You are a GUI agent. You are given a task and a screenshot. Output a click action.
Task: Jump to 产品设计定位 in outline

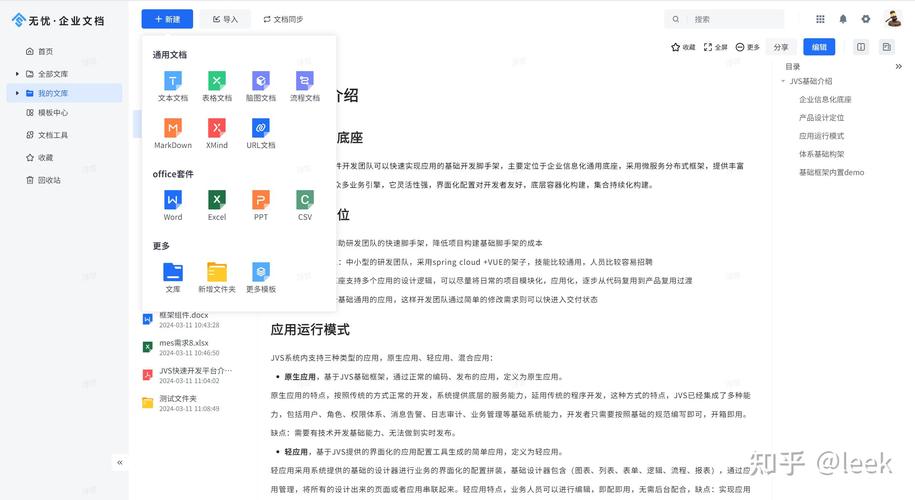pyautogui.click(x=822, y=118)
